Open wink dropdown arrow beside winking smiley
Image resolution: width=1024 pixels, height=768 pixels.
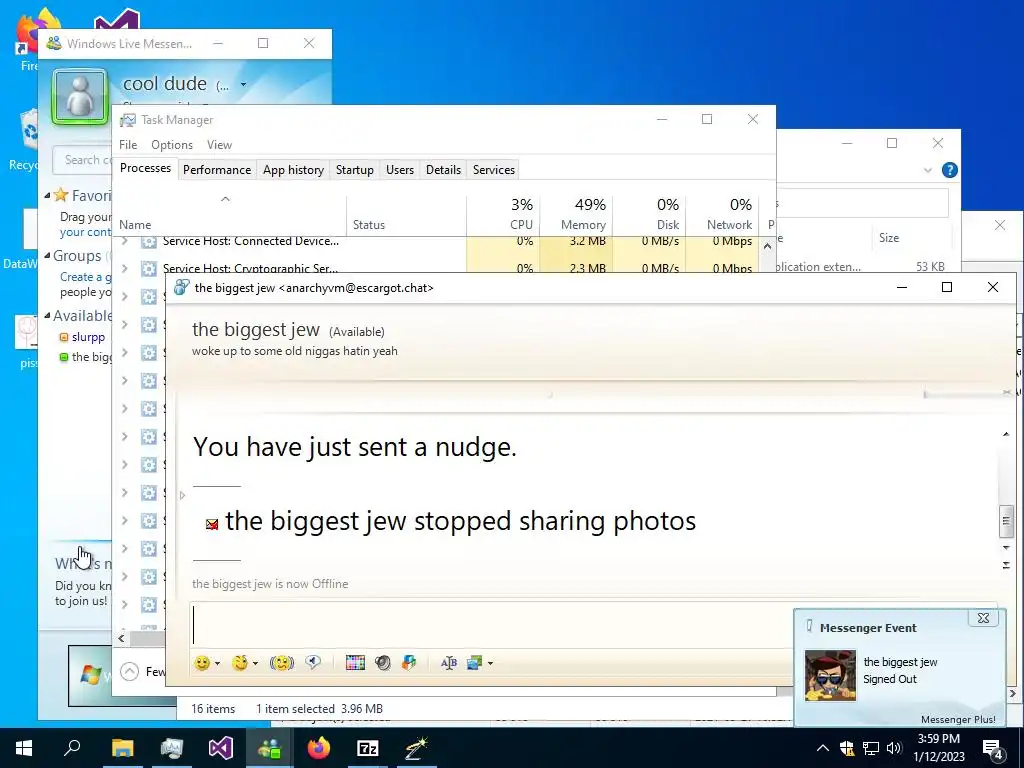coord(255,664)
